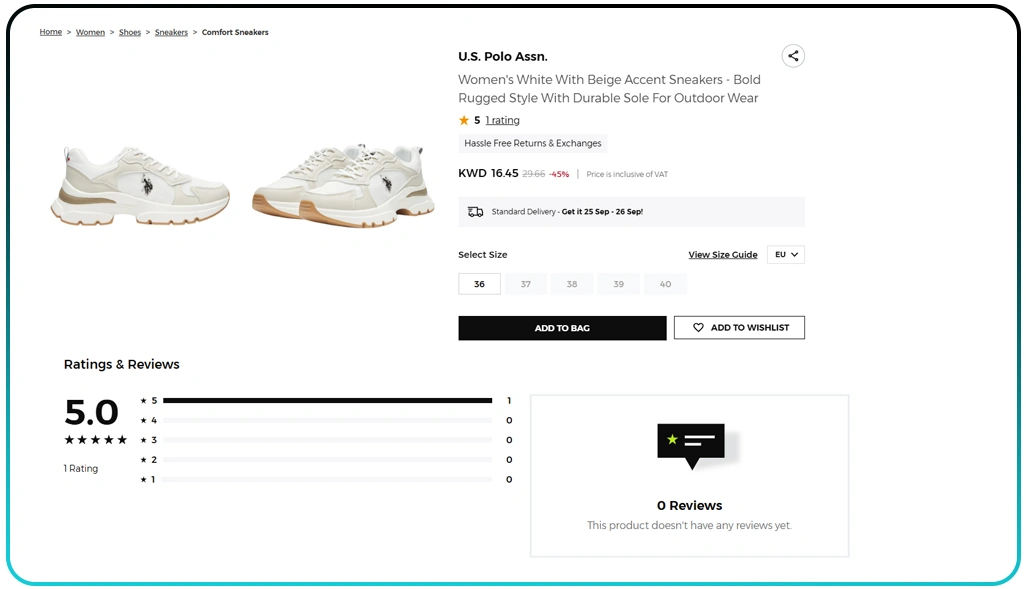Screen dimensions: 1026x589
Task: Click the delivery truck icon
Action: [475, 211]
